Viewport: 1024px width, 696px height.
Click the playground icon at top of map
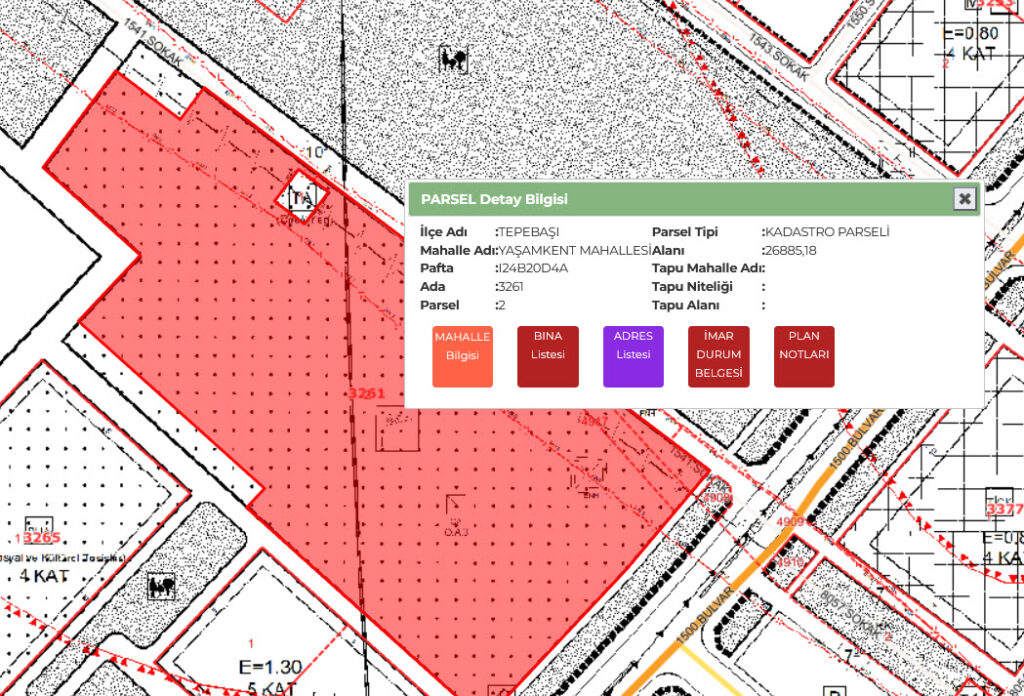[x=453, y=60]
